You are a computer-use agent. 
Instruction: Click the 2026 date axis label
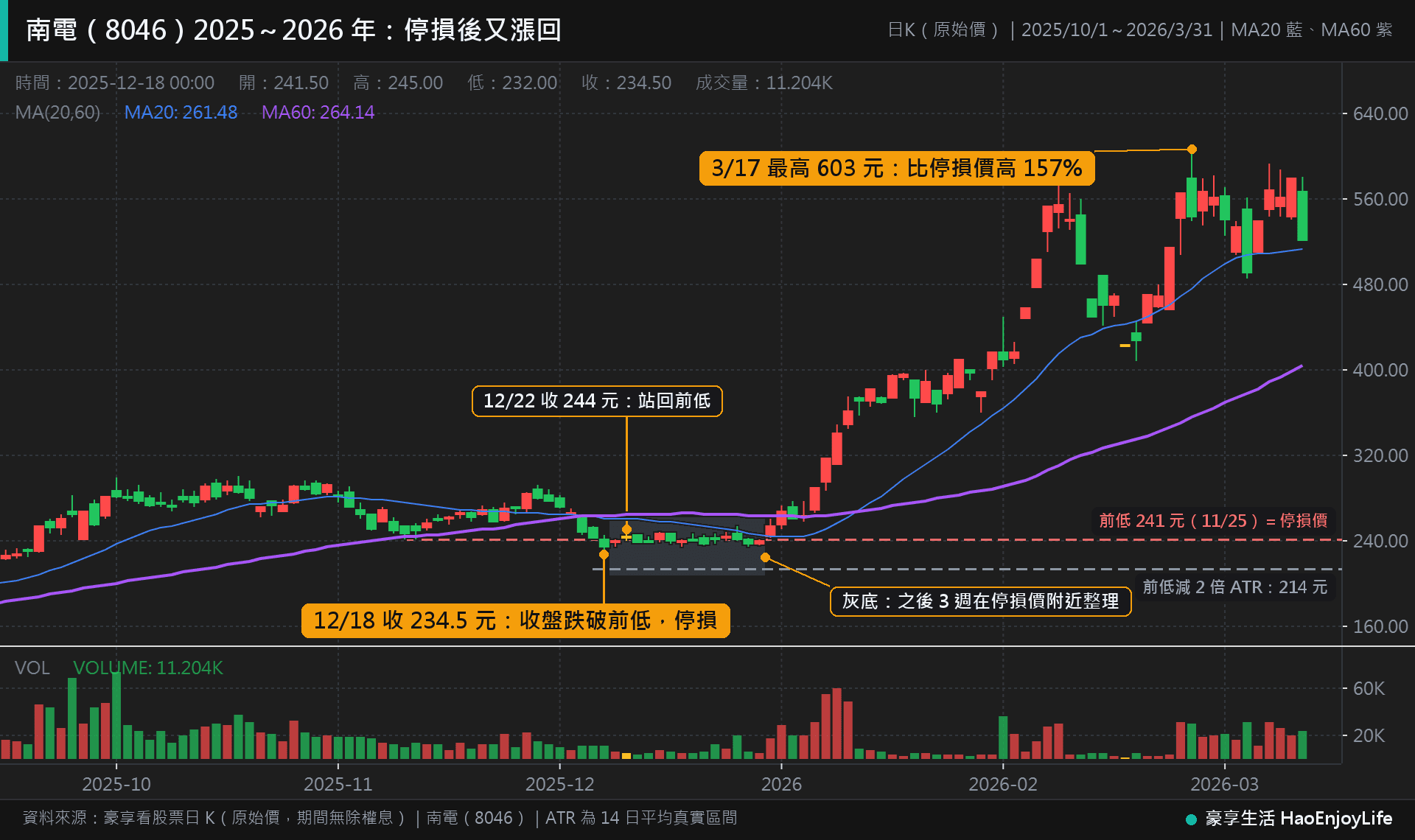coord(781,784)
